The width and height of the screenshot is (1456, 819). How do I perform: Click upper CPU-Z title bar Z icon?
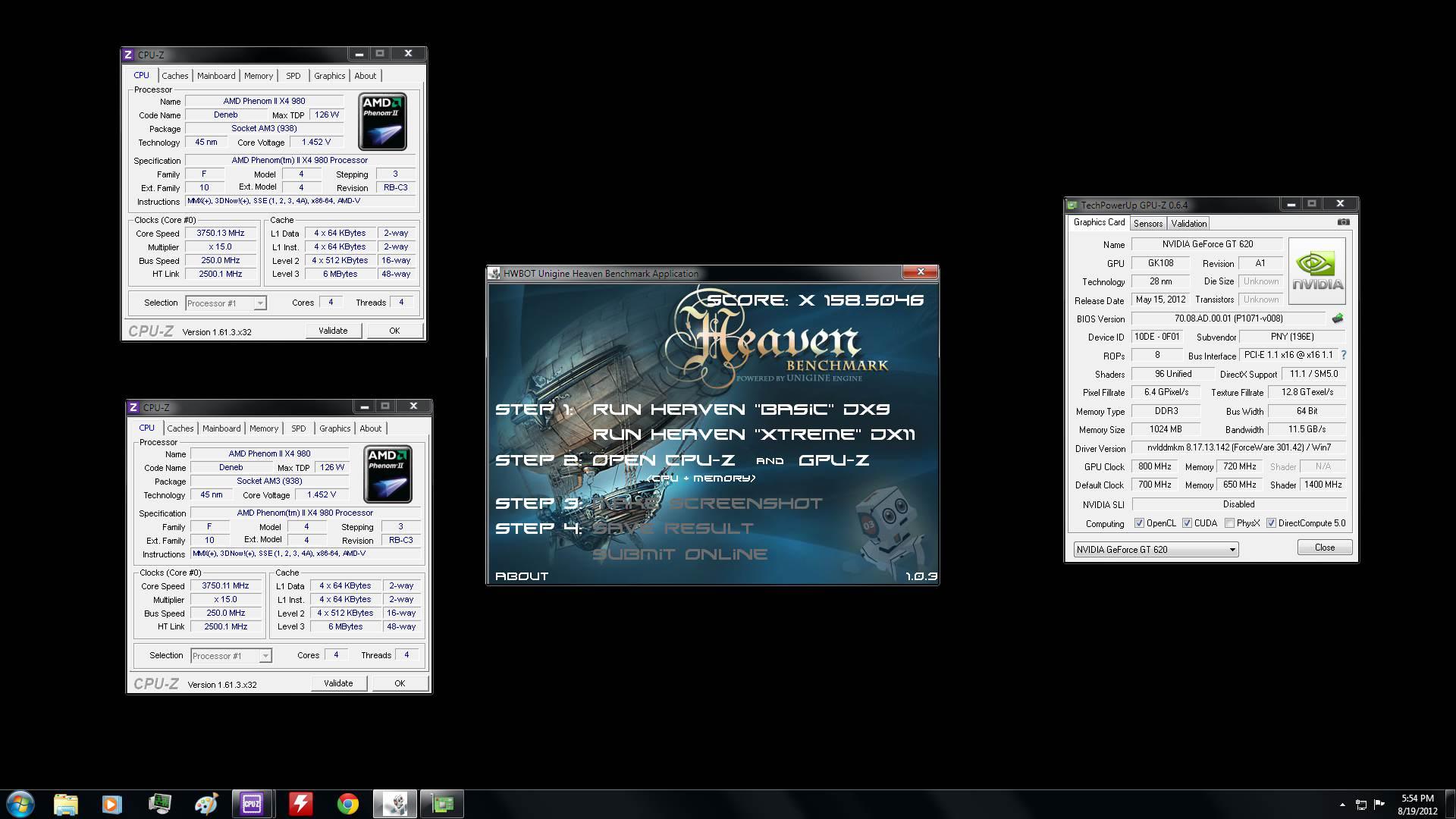tap(128, 55)
